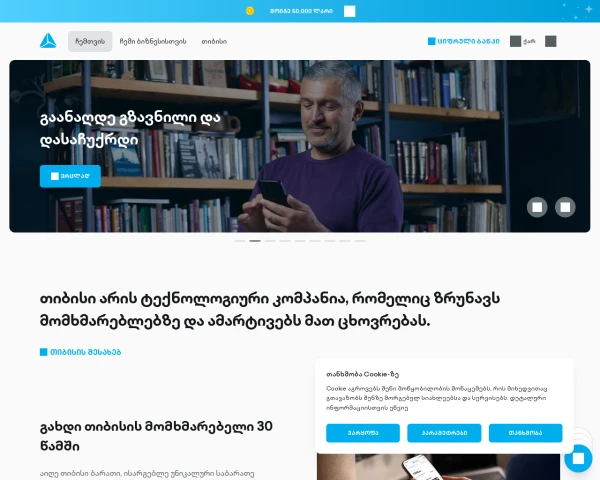
Task: Decline cookies with უარყოფა button
Action: tap(363, 433)
